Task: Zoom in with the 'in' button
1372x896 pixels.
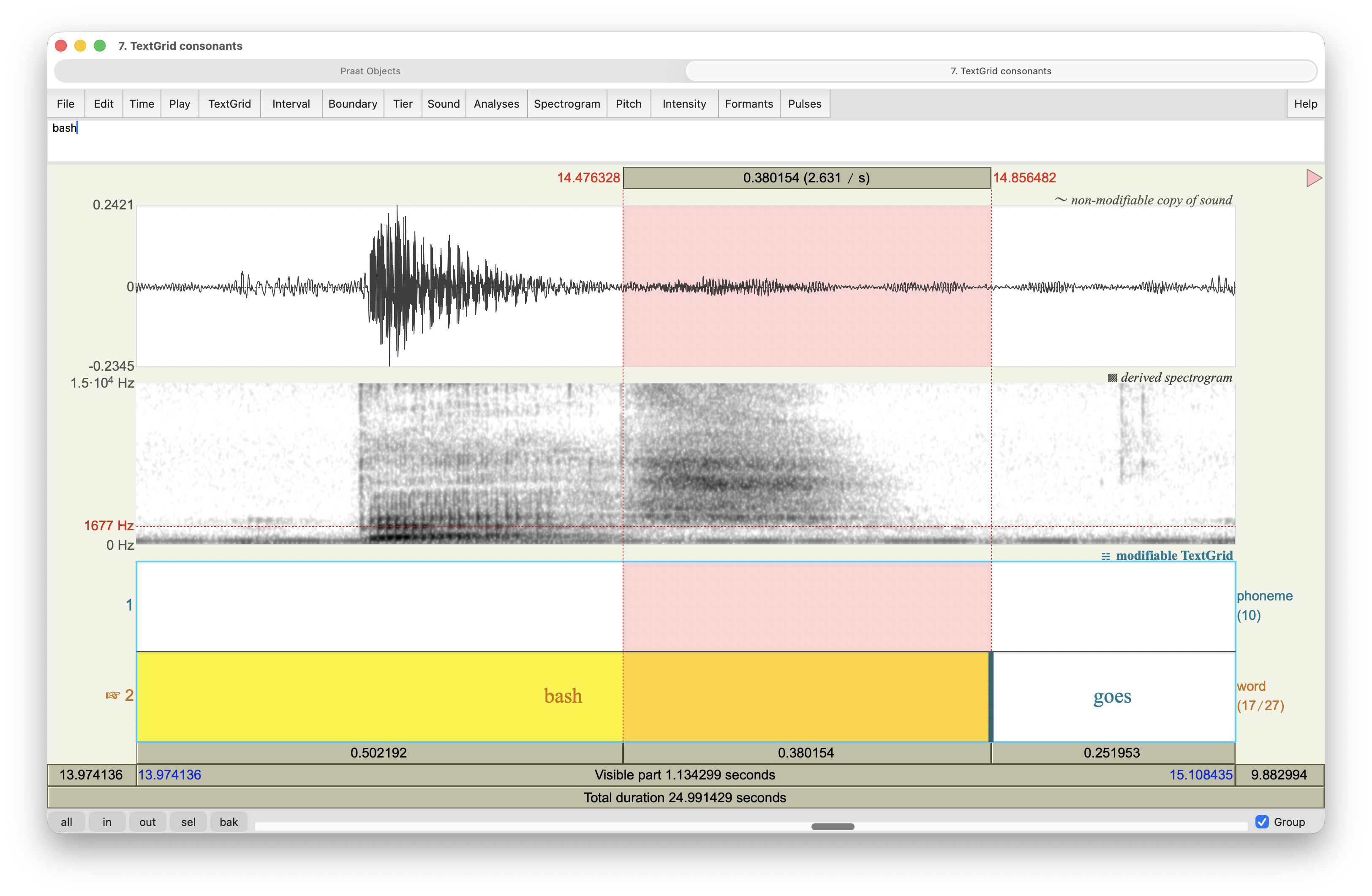Action: (107, 822)
